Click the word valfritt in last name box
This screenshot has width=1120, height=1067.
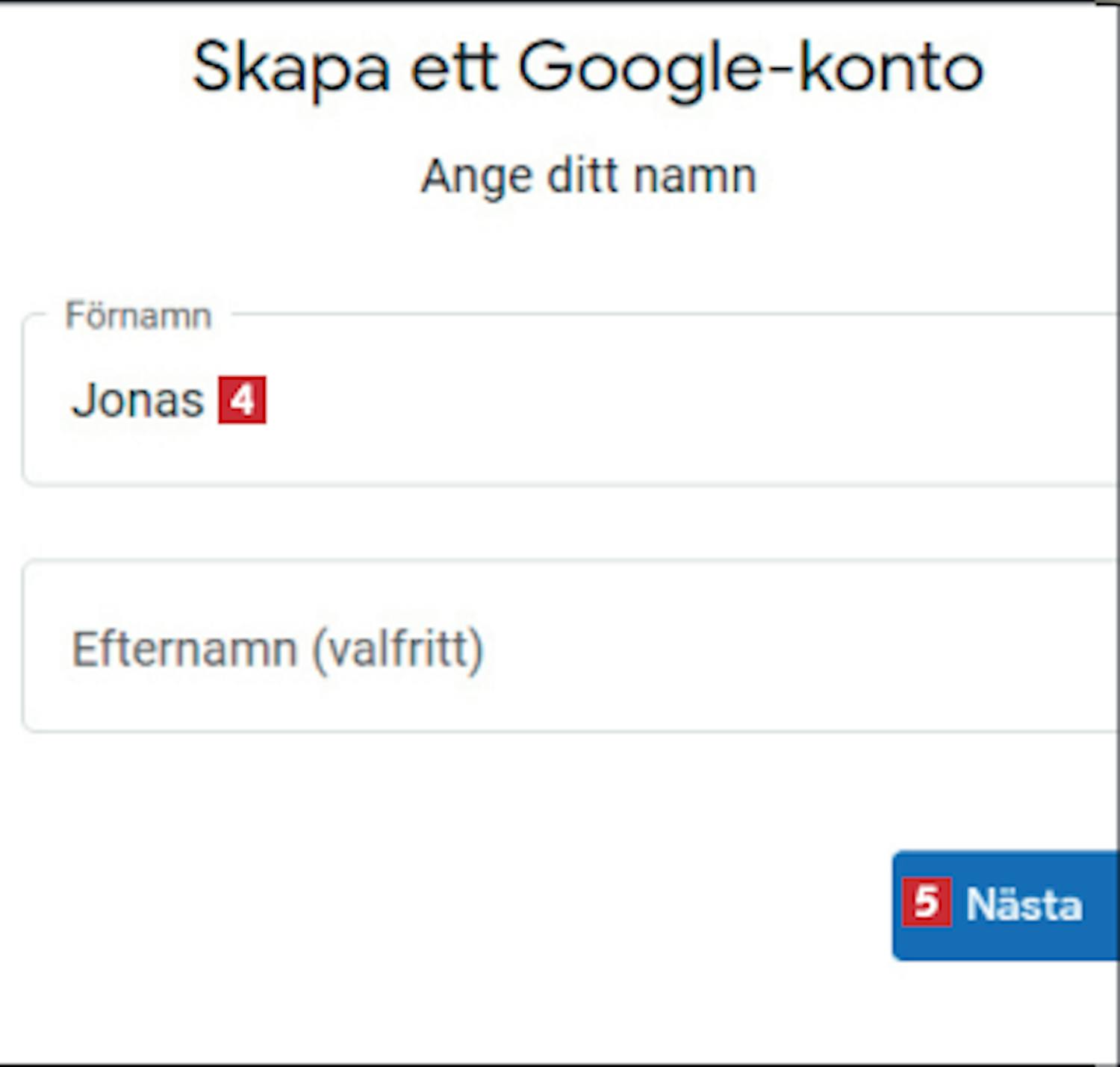click(397, 649)
